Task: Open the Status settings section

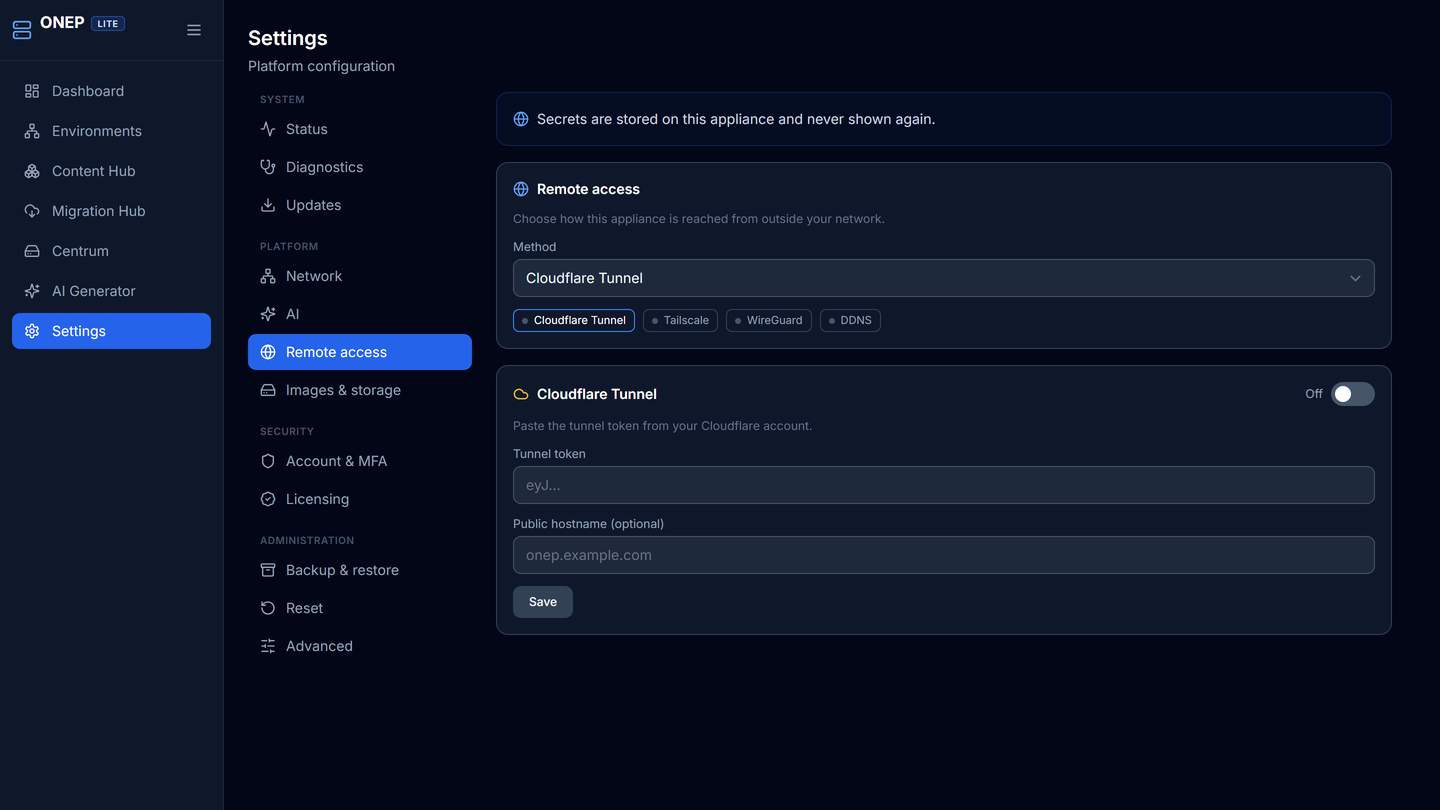Action: (x=360, y=129)
